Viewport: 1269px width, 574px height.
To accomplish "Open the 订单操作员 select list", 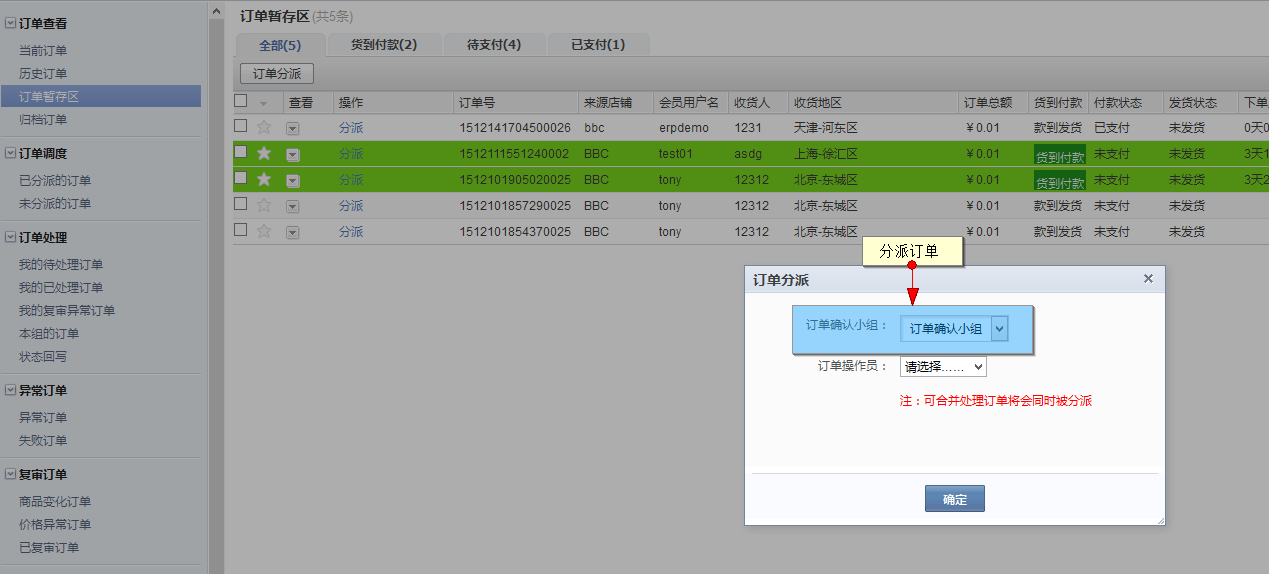I will point(942,367).
